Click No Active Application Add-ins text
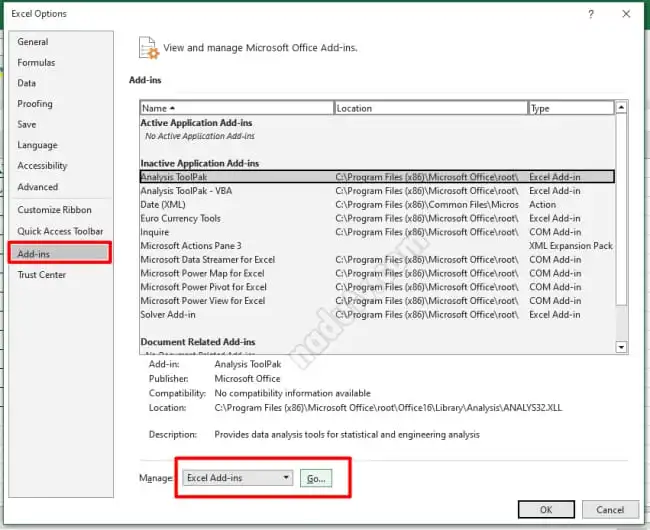650x530 pixels. click(200, 136)
